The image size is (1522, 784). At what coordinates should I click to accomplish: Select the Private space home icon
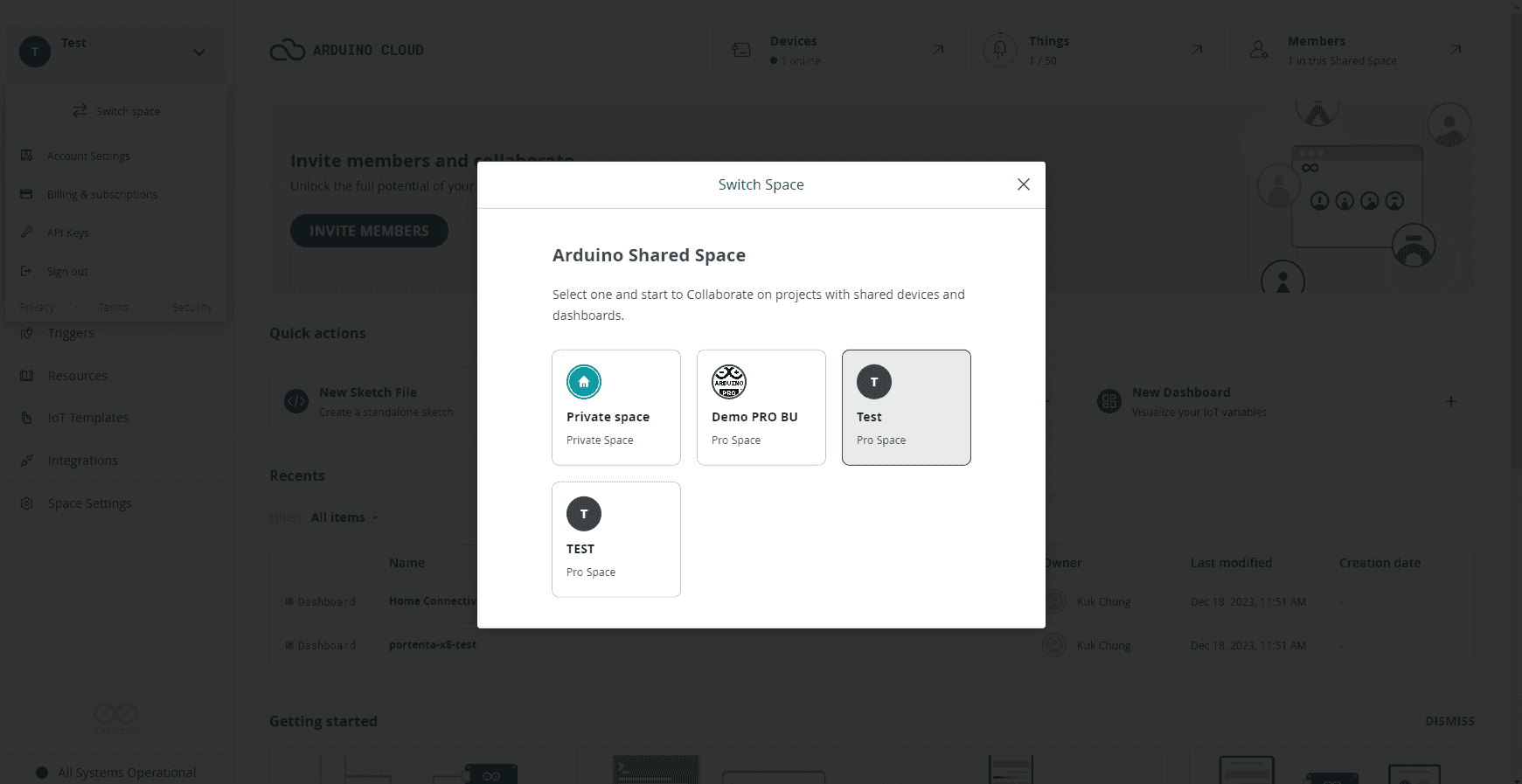pyautogui.click(x=584, y=382)
